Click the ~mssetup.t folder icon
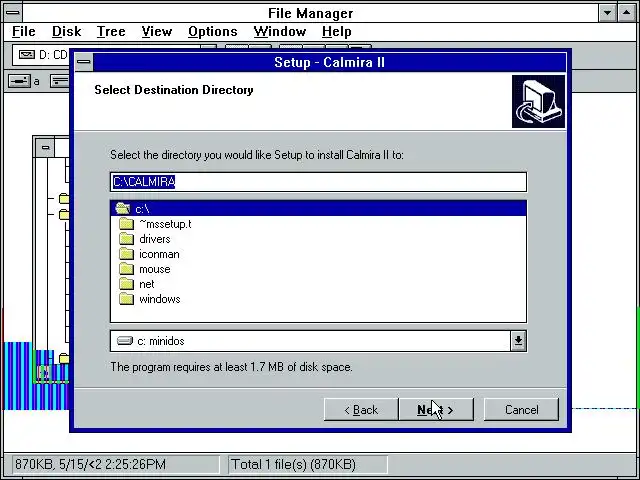The width and height of the screenshot is (640, 480). [x=127, y=224]
